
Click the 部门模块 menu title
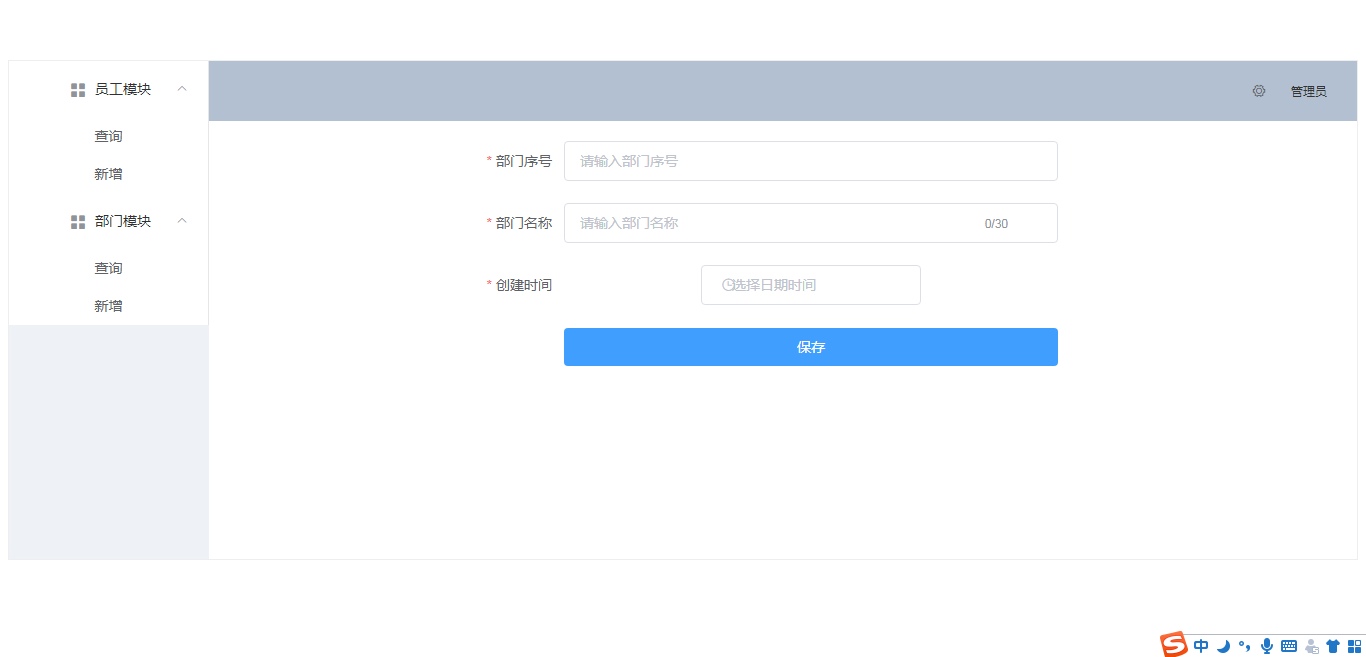click(x=123, y=221)
